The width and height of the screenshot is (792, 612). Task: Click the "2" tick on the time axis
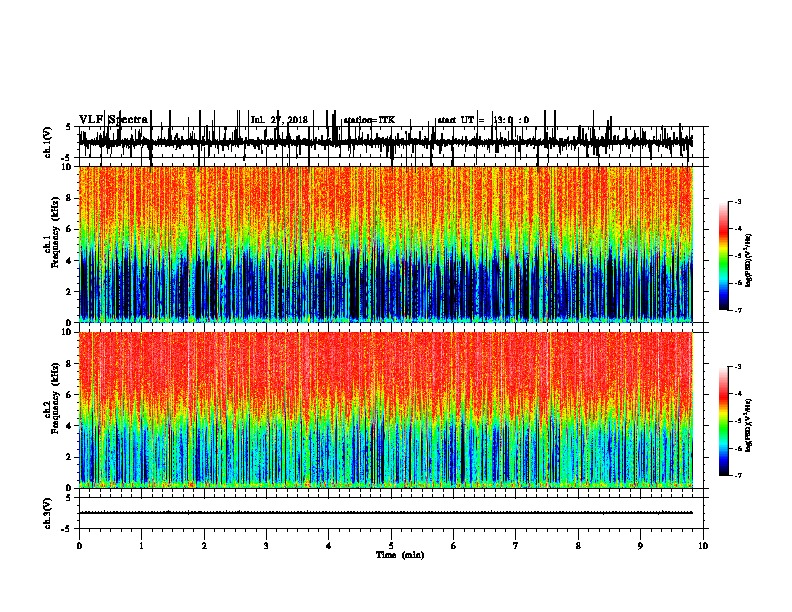204,546
